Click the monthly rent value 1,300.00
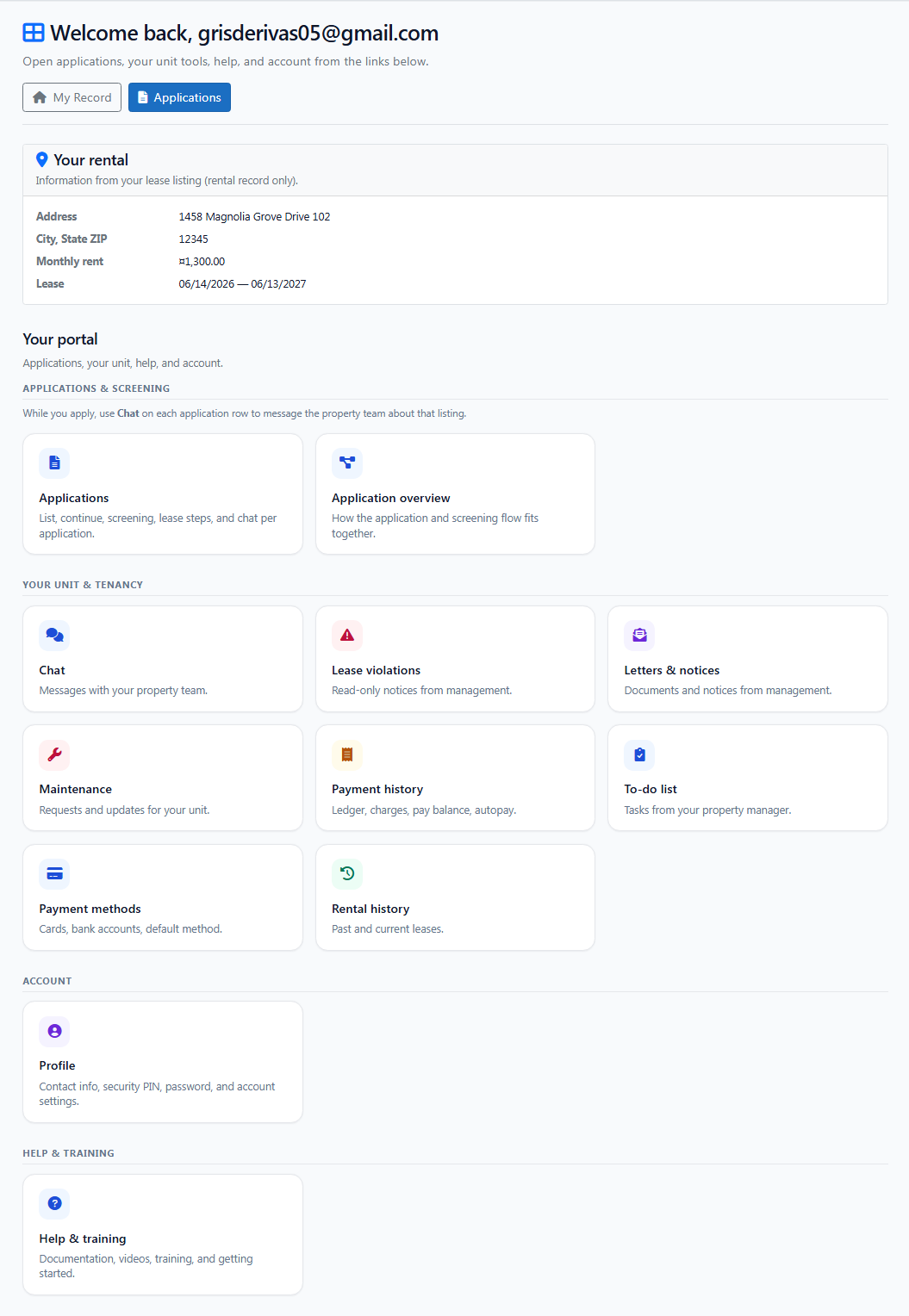The width and height of the screenshot is (909, 1316). point(202,261)
